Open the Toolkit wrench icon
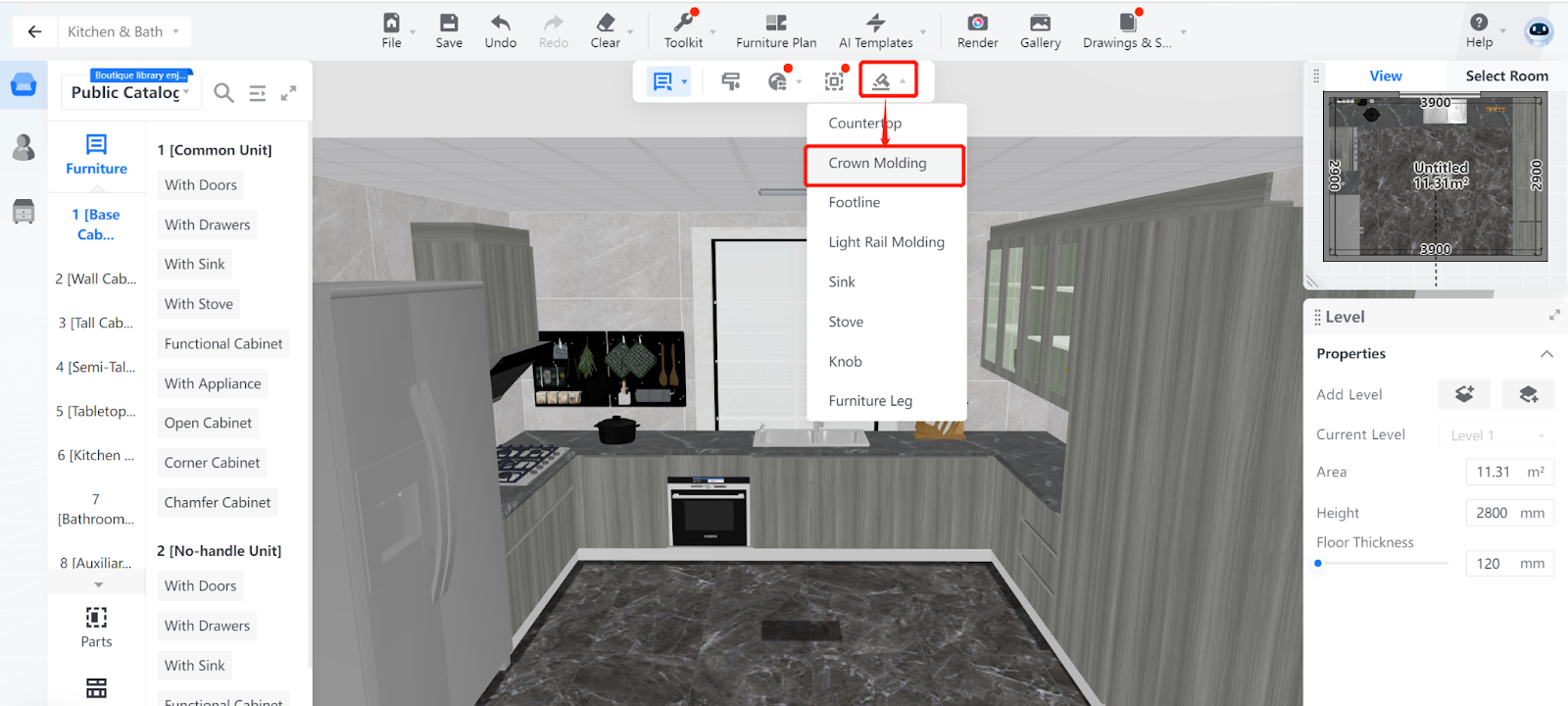Viewport: 1568px width, 706px height. [683, 24]
